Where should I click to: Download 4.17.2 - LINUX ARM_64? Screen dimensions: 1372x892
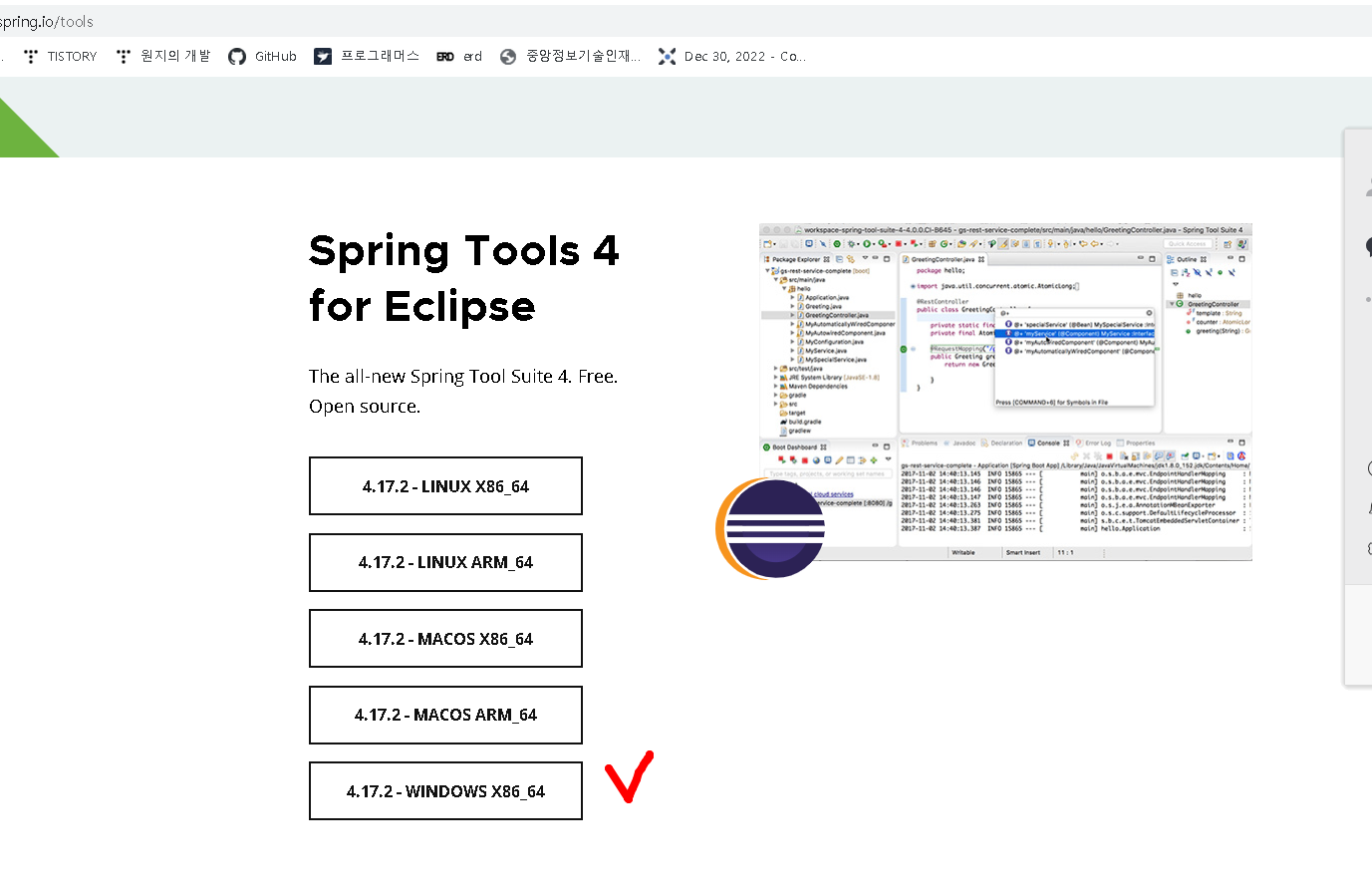pos(445,562)
